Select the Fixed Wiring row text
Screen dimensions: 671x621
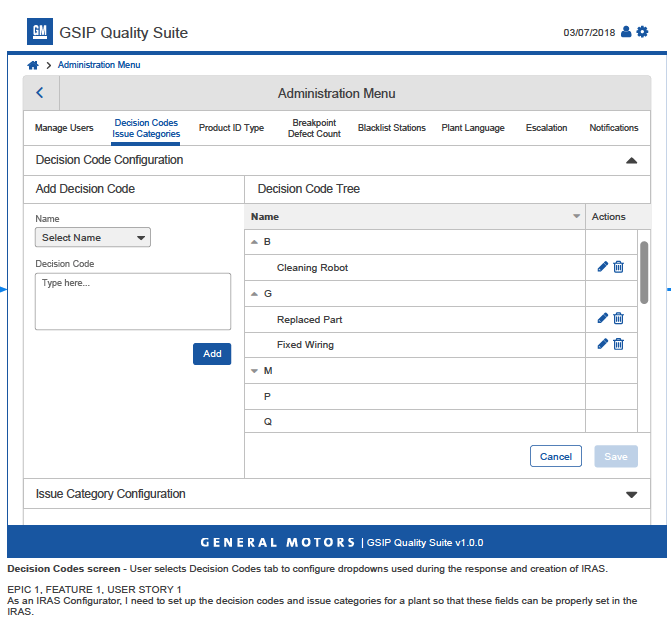305,345
